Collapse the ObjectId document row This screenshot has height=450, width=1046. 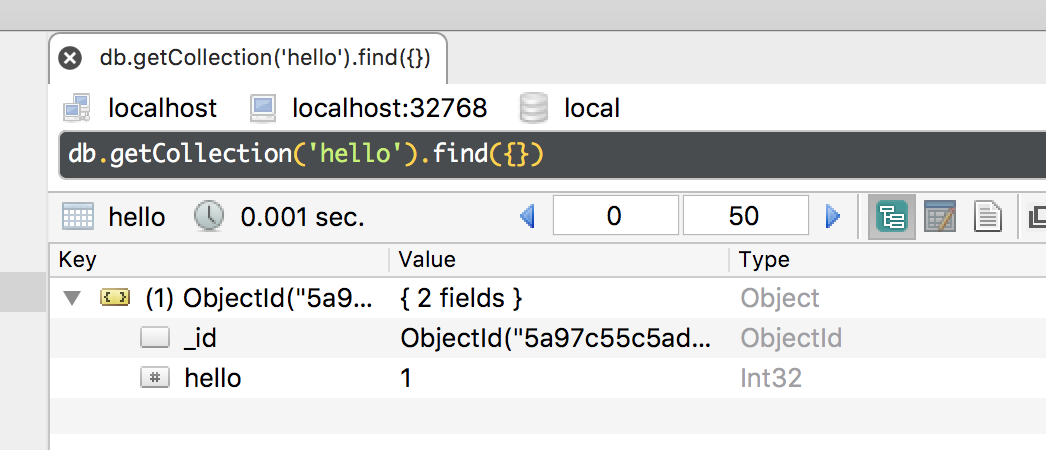pyautogui.click(x=70, y=298)
